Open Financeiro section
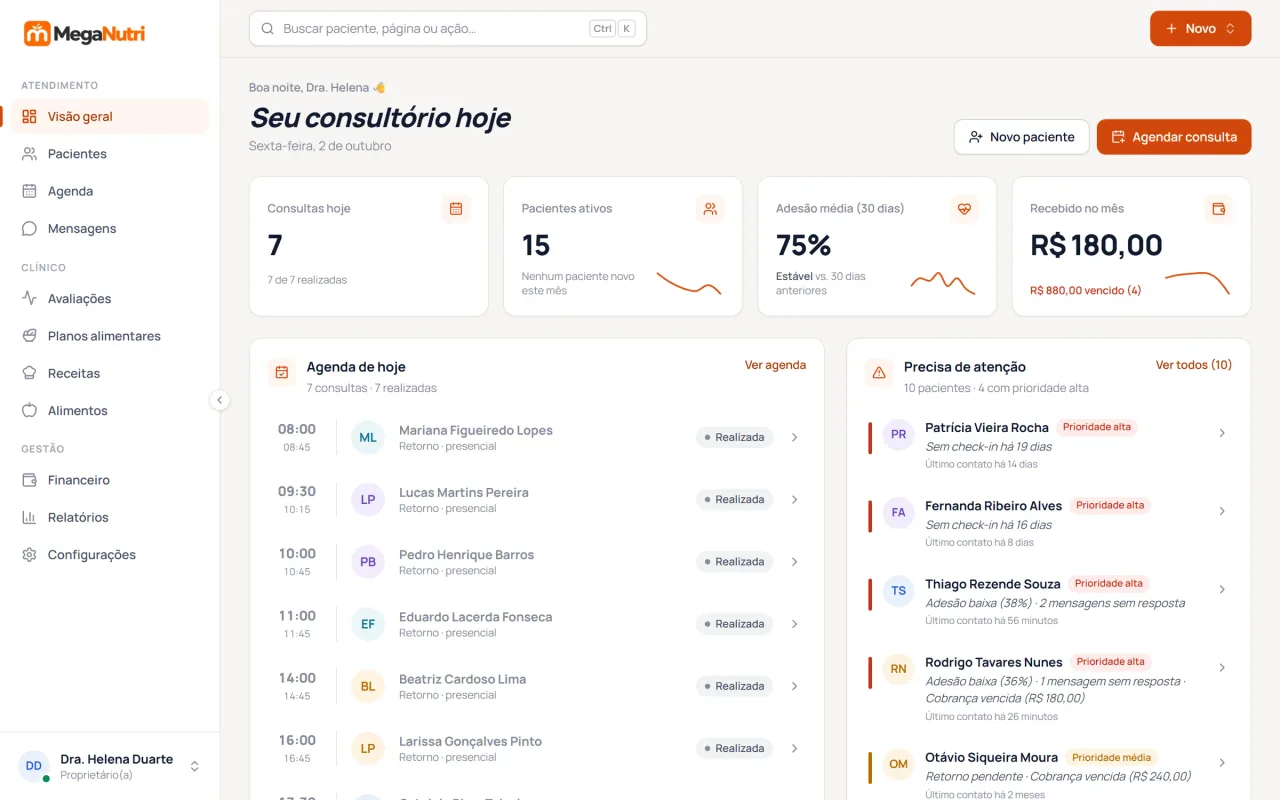The image size is (1280, 800). (x=110, y=480)
